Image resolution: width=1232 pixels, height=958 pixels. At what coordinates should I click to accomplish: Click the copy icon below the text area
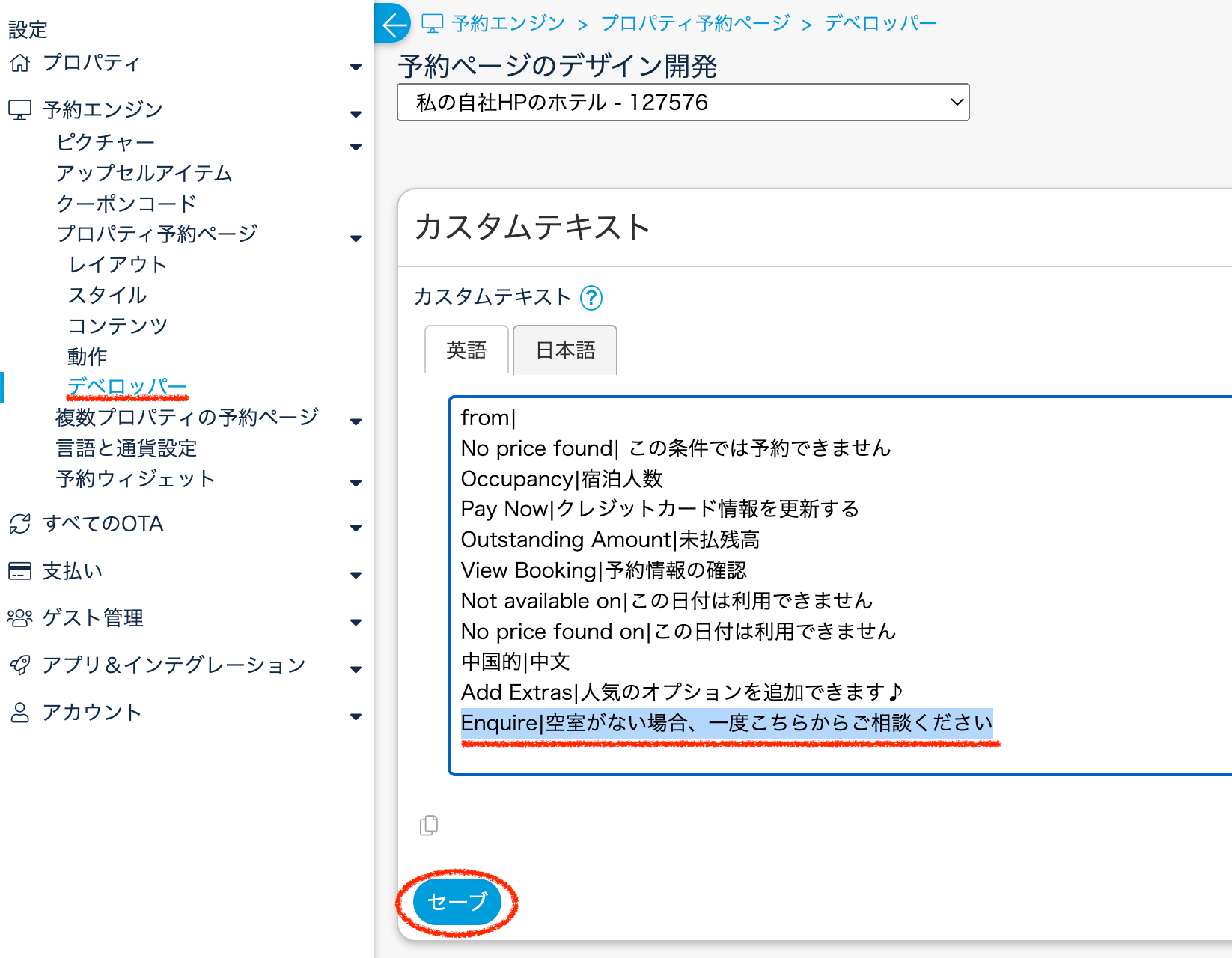tap(429, 826)
